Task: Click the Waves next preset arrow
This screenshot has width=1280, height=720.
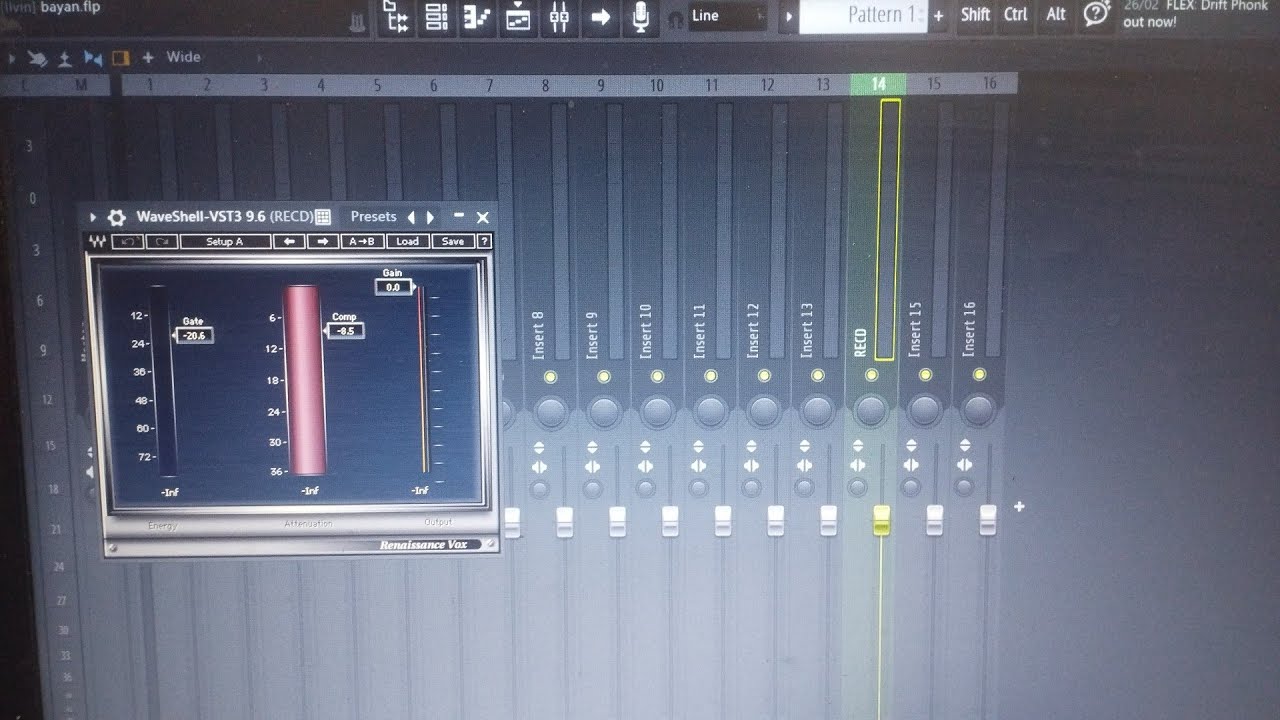Action: click(x=322, y=242)
